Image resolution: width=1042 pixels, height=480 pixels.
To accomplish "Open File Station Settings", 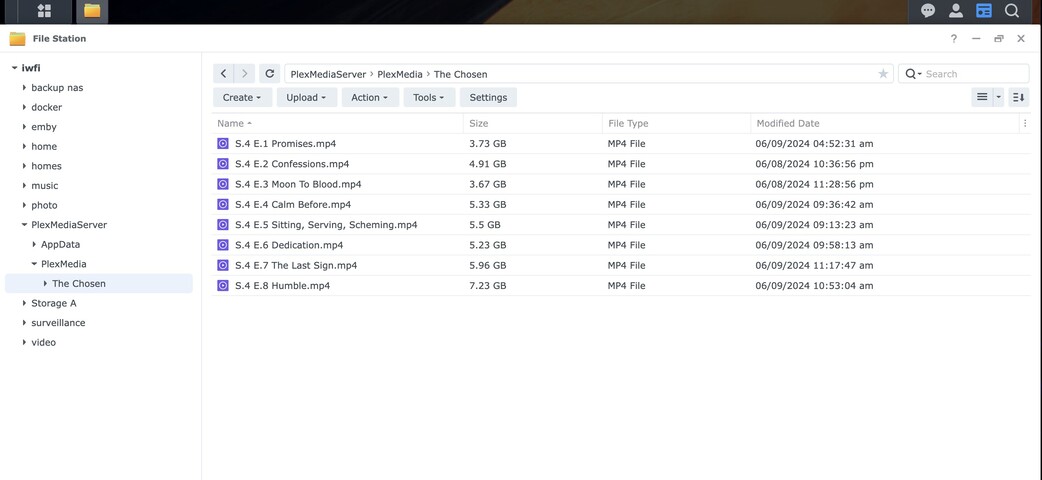I will pyautogui.click(x=488, y=97).
